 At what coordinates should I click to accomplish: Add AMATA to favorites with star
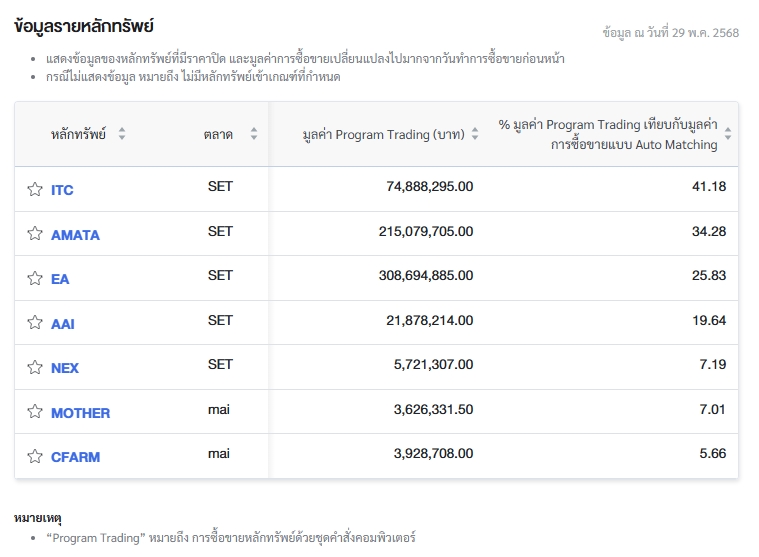(x=35, y=234)
